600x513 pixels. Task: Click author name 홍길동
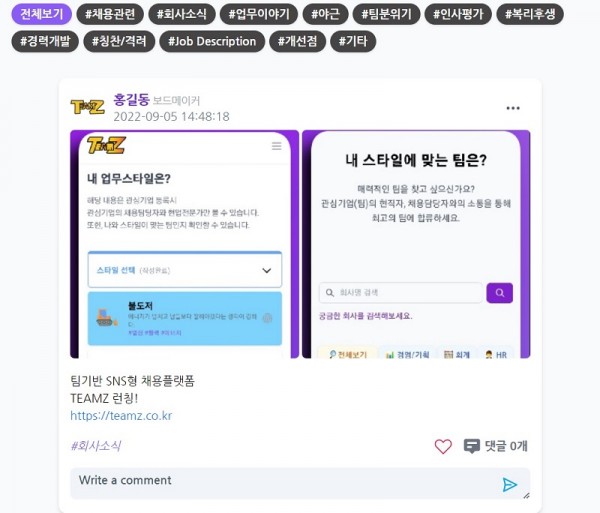coord(131,100)
